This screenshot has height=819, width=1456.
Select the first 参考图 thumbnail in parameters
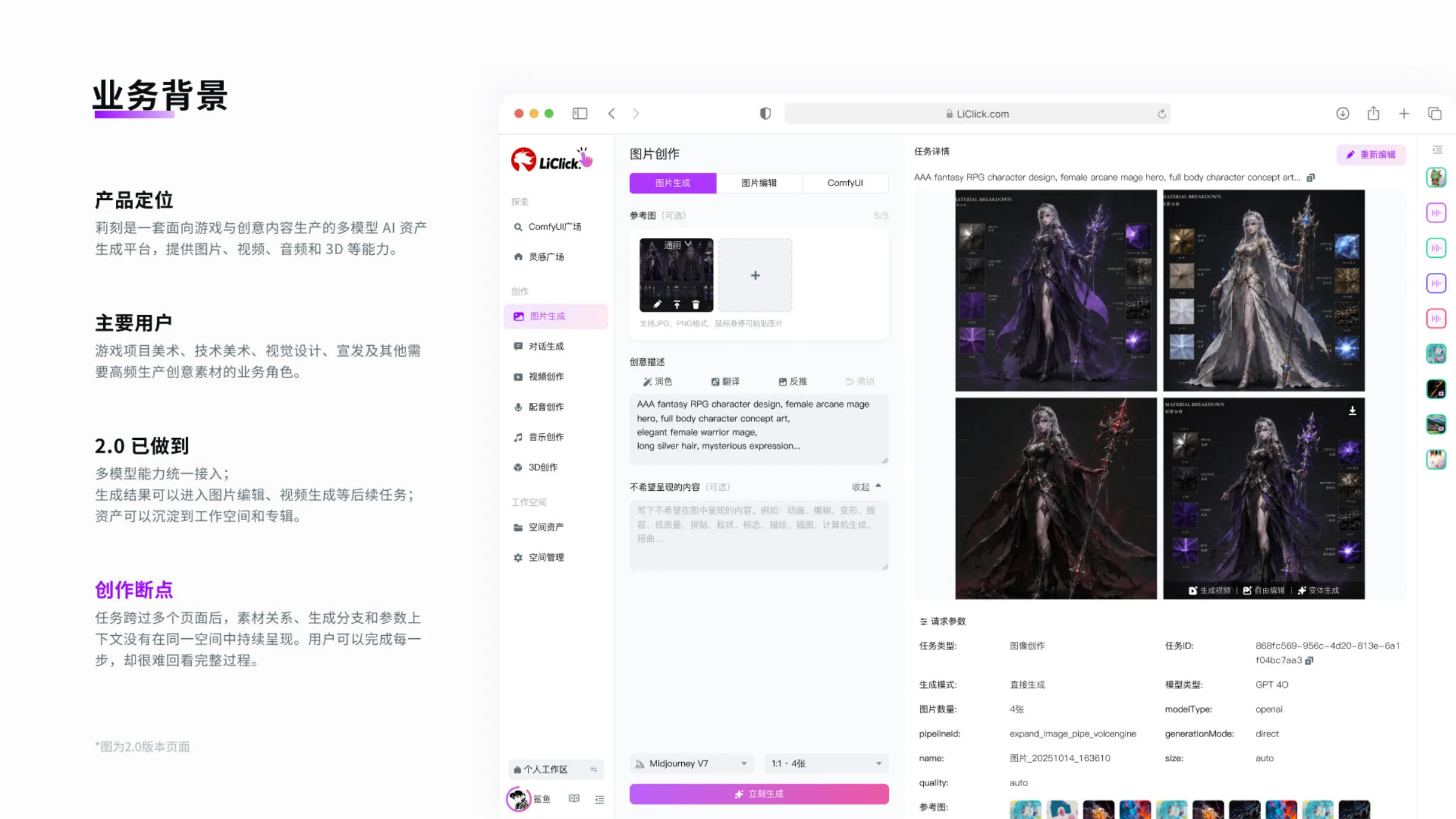pos(1025,809)
